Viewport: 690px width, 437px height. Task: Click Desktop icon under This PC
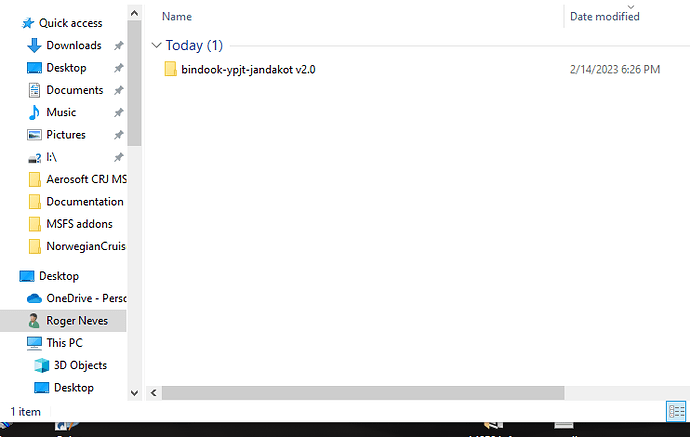click(42, 388)
